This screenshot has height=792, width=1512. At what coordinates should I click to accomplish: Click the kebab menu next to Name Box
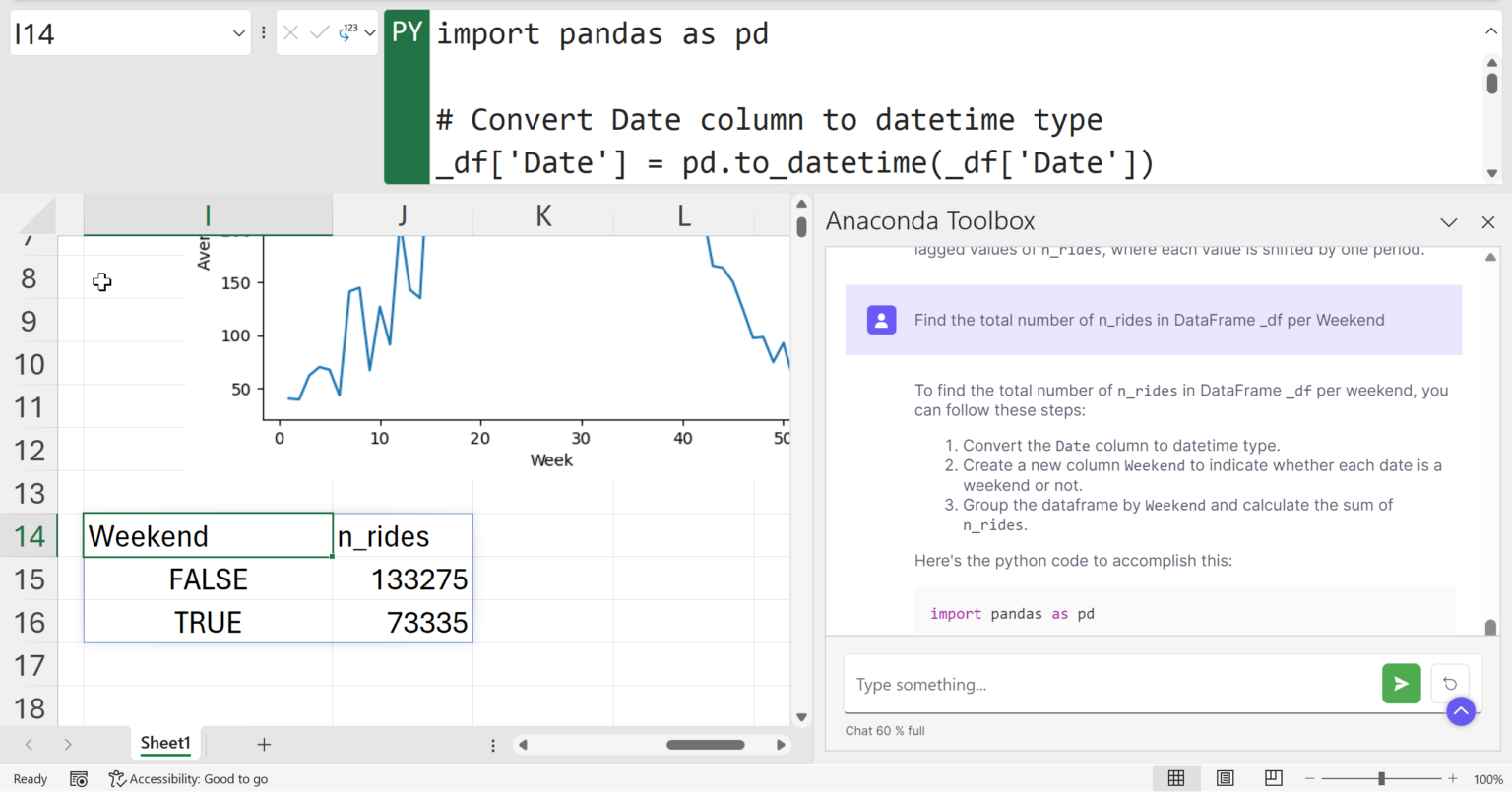point(262,30)
